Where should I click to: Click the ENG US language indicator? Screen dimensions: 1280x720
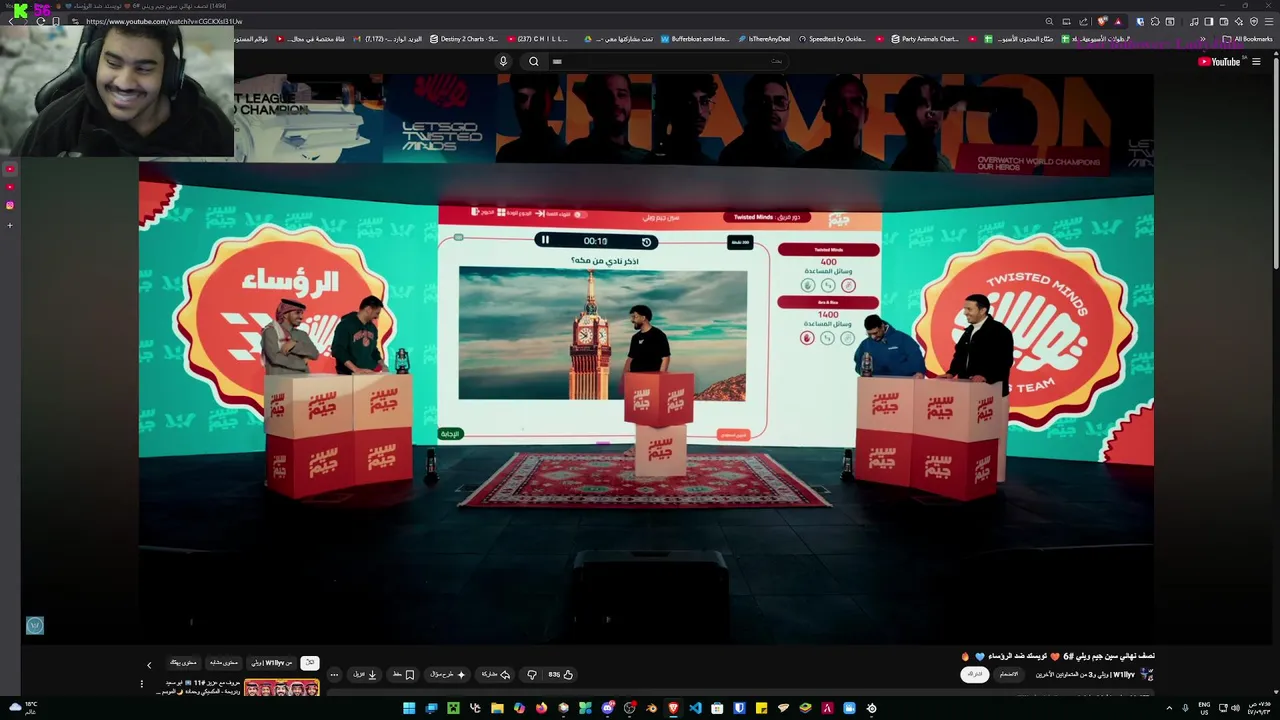1204,708
